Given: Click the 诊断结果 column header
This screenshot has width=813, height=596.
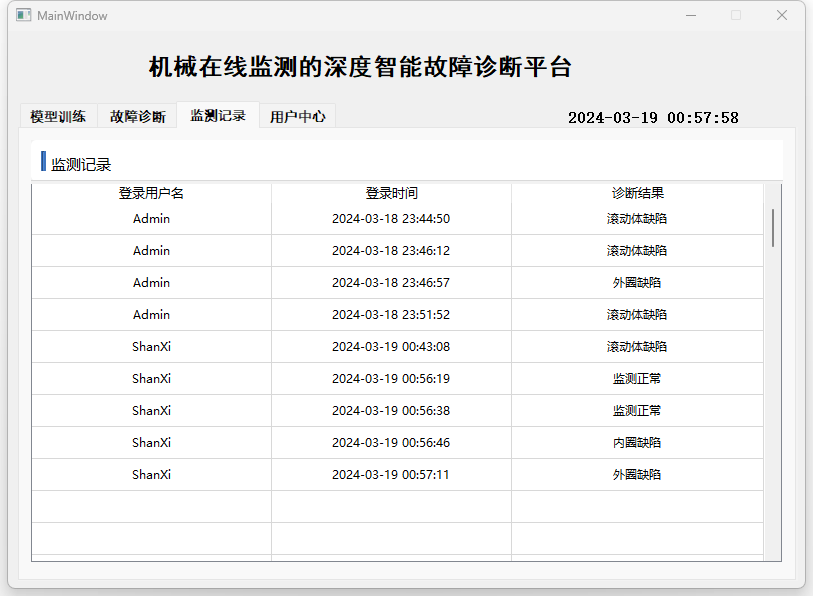Looking at the screenshot, I should [637, 193].
